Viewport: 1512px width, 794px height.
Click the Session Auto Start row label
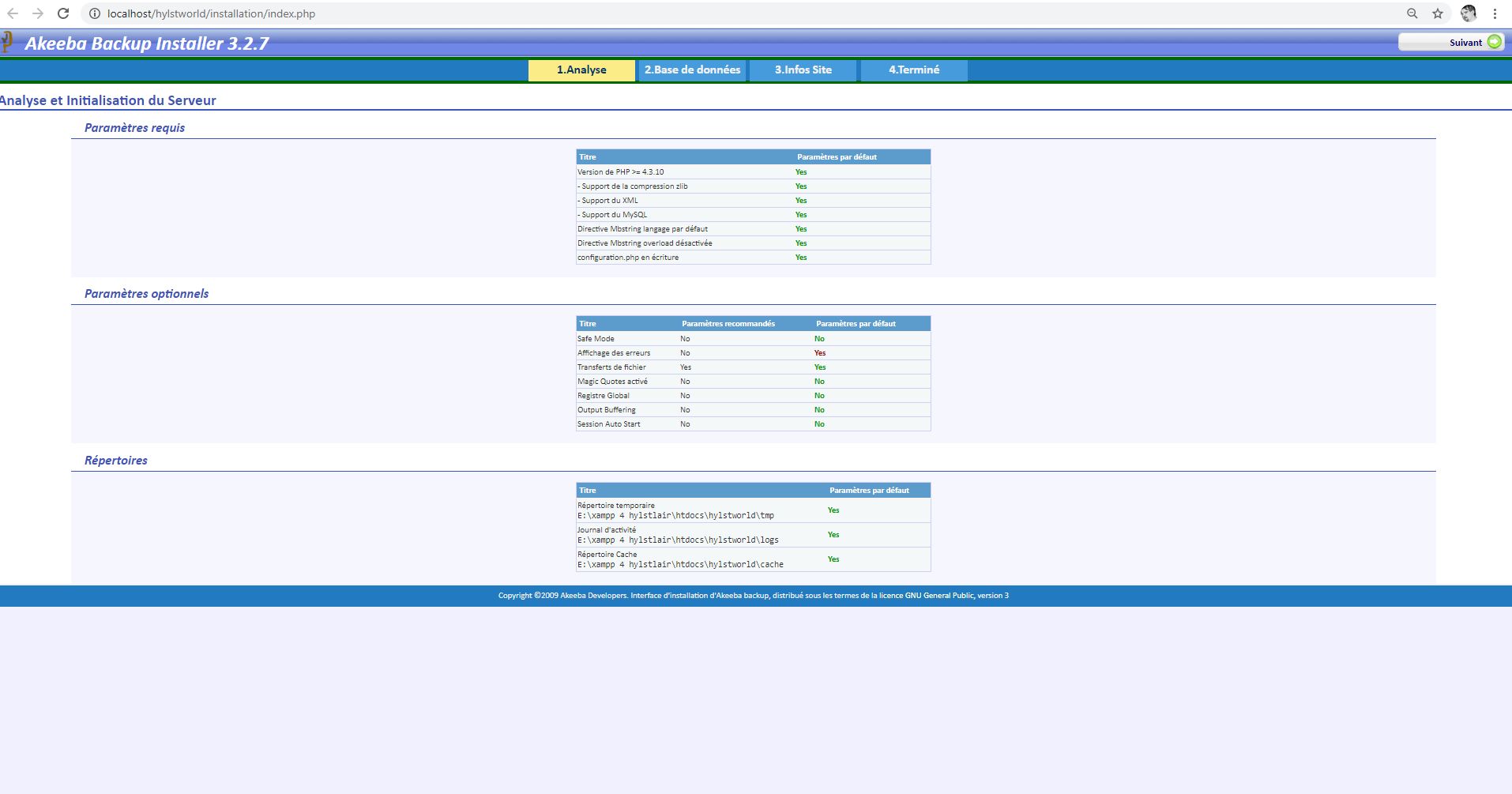609,424
